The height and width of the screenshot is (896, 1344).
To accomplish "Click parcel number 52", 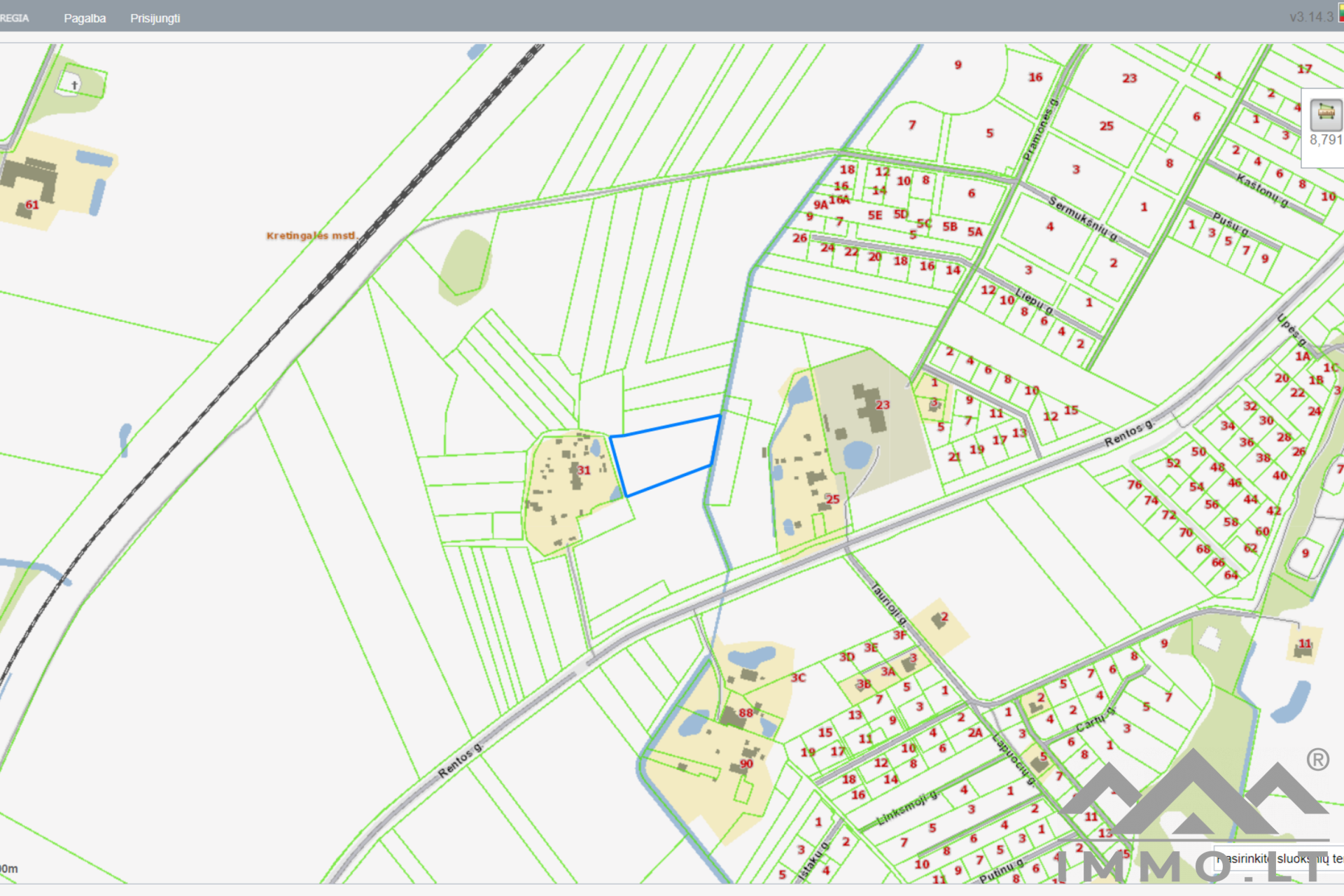I will pyautogui.click(x=1173, y=463).
